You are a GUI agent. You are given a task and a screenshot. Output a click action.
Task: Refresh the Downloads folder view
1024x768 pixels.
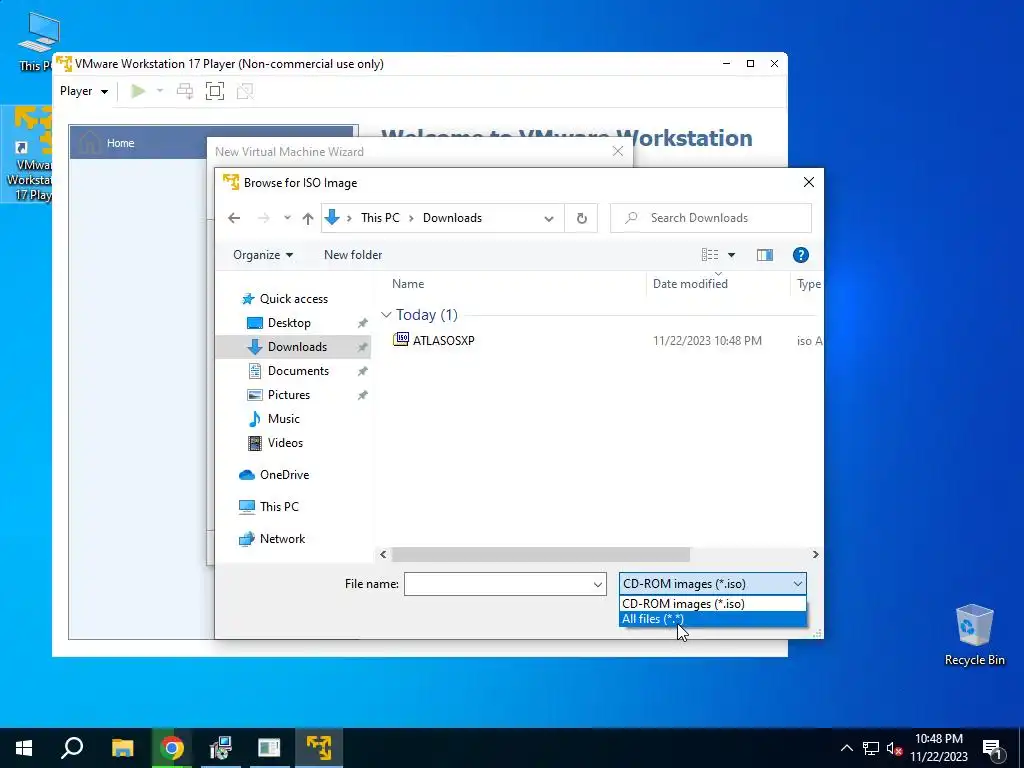[581, 218]
